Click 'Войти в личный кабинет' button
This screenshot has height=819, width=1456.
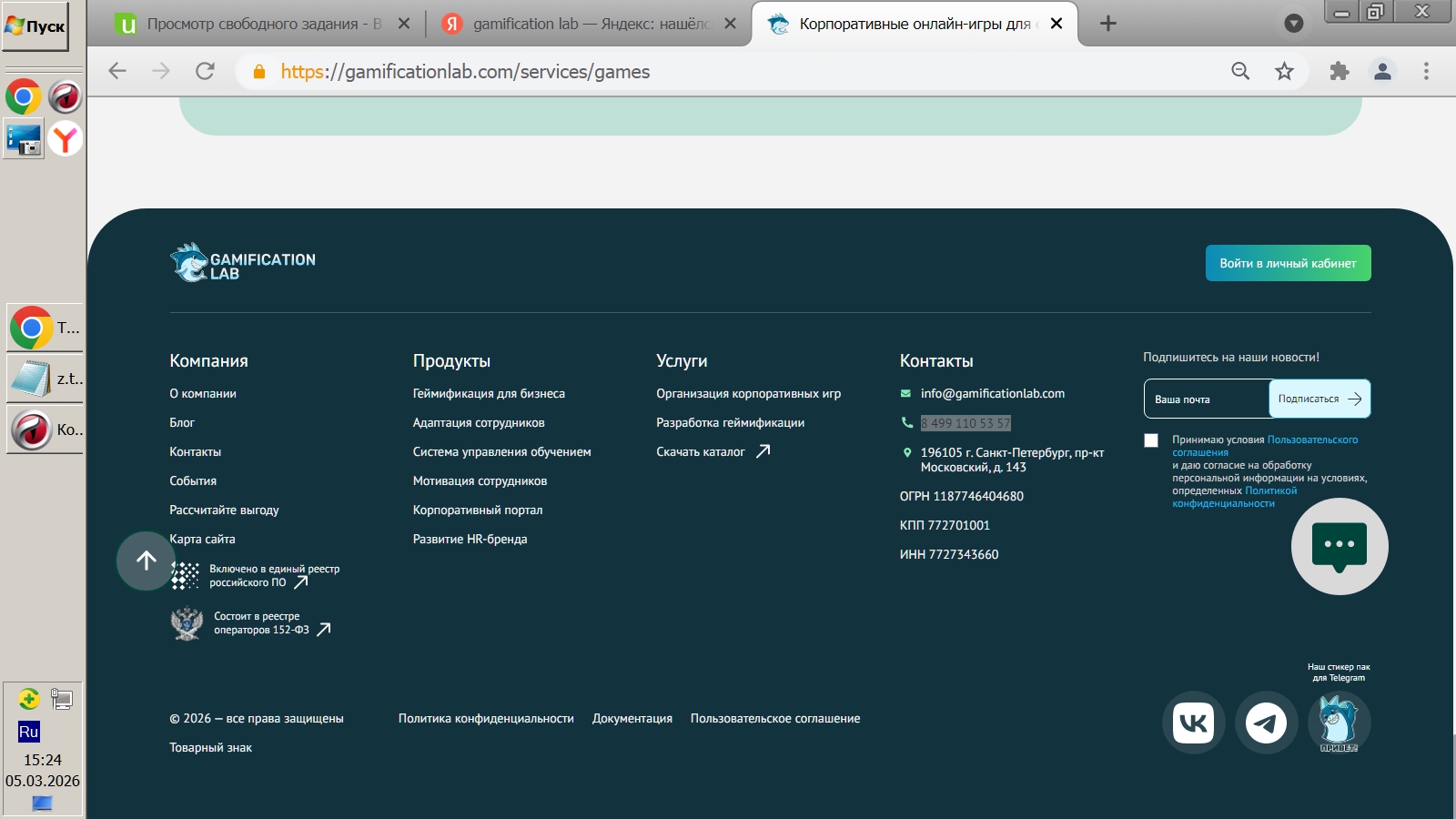click(x=1288, y=263)
